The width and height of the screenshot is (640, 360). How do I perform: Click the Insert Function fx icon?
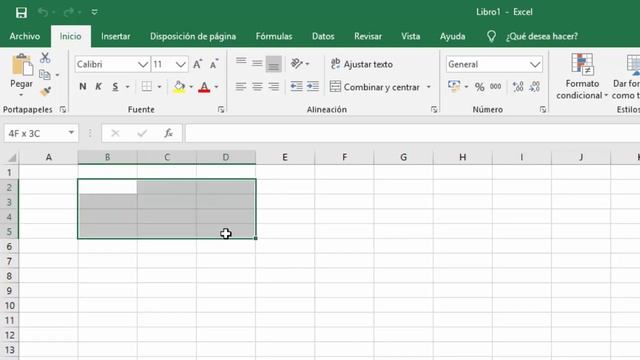tap(168, 133)
